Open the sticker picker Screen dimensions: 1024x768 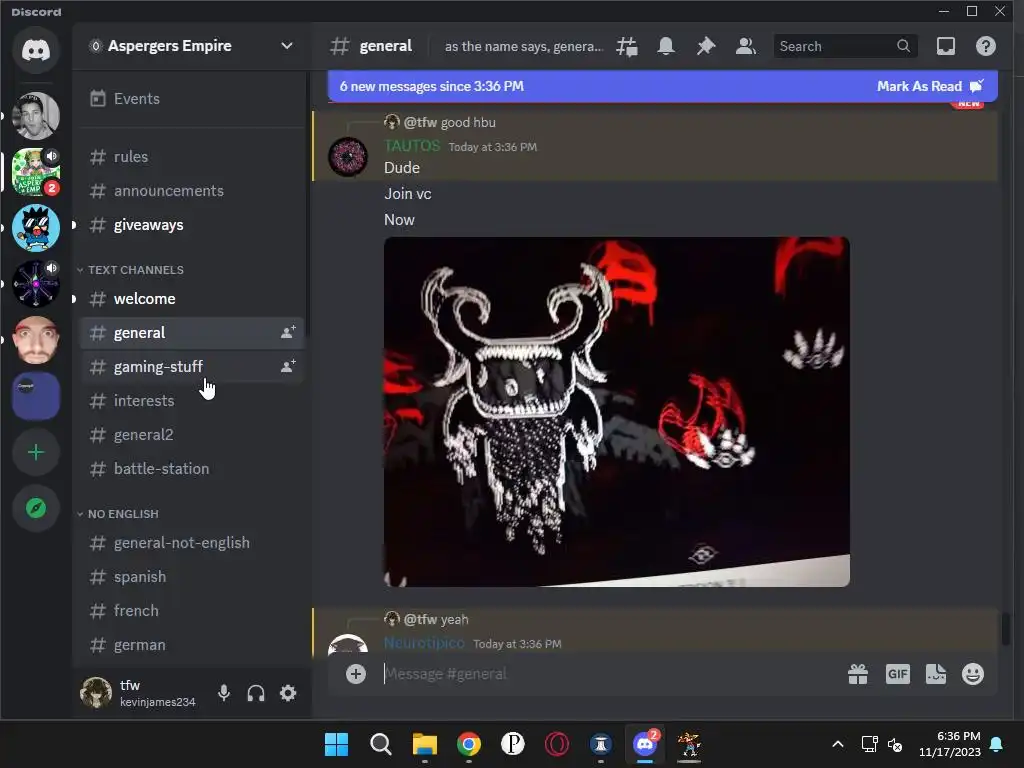(935, 674)
